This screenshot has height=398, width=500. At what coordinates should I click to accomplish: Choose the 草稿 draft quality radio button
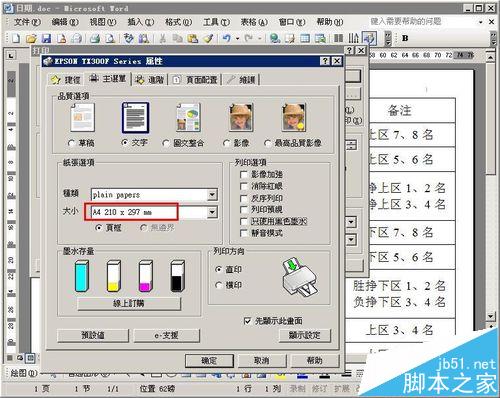(x=71, y=143)
